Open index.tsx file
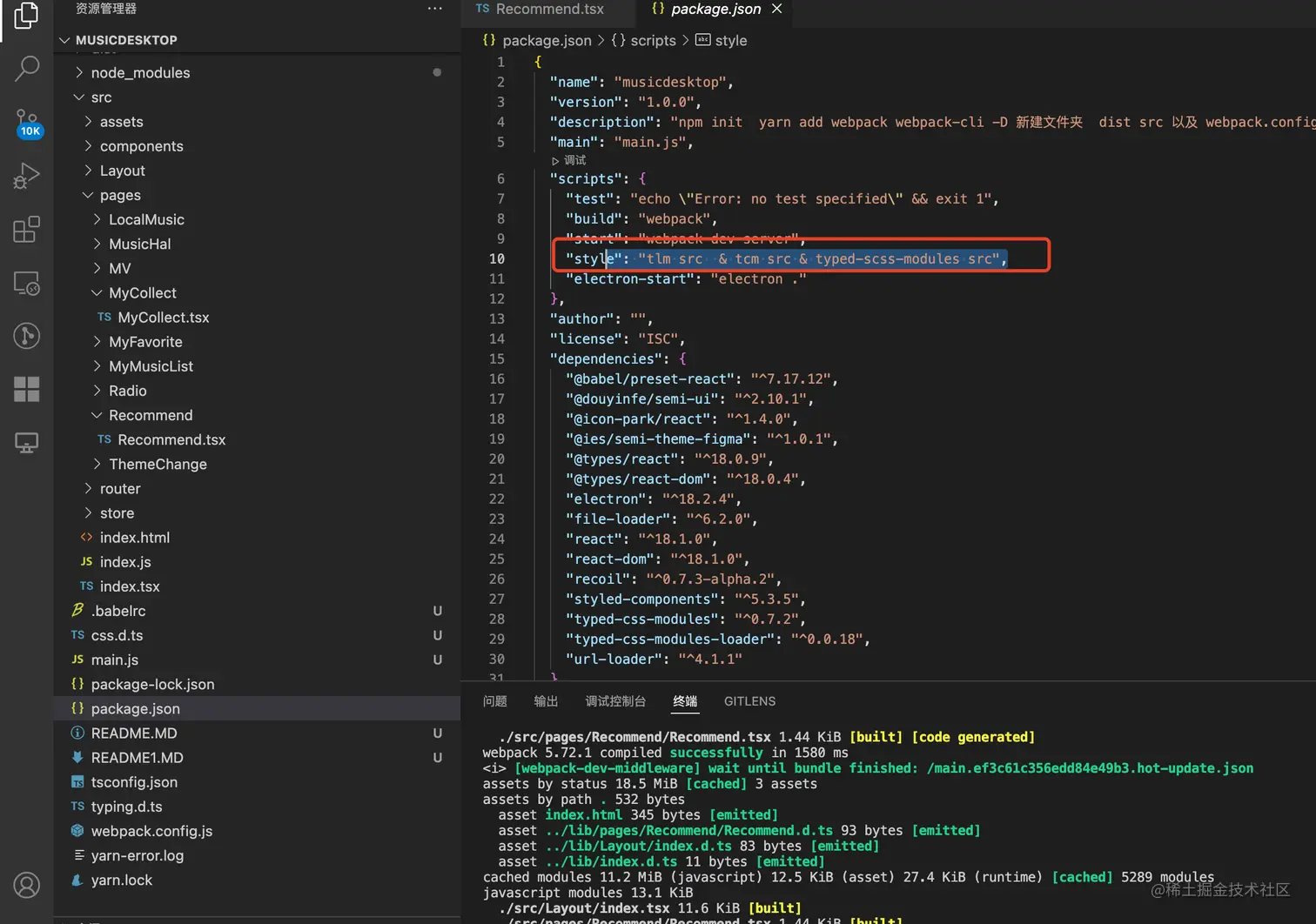 [x=257, y=586]
